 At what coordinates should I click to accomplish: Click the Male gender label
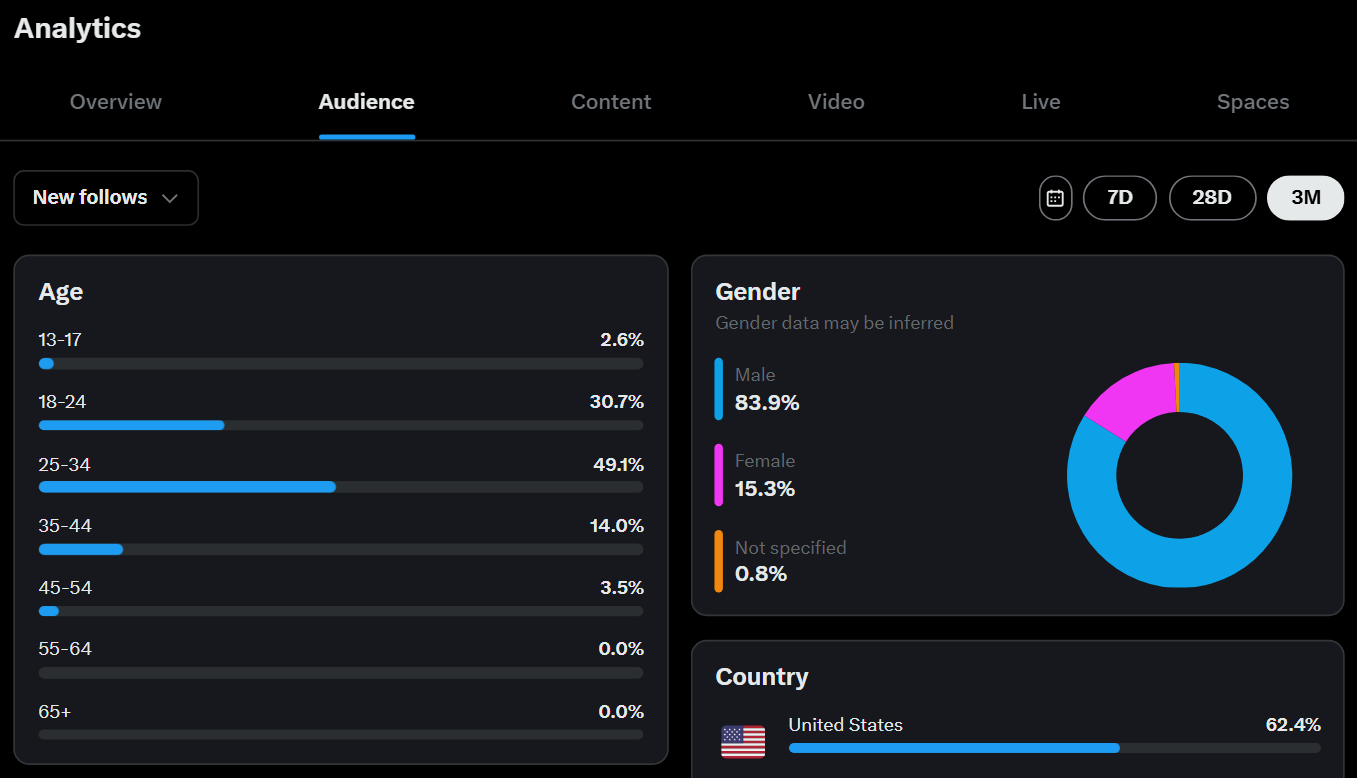[x=755, y=375]
